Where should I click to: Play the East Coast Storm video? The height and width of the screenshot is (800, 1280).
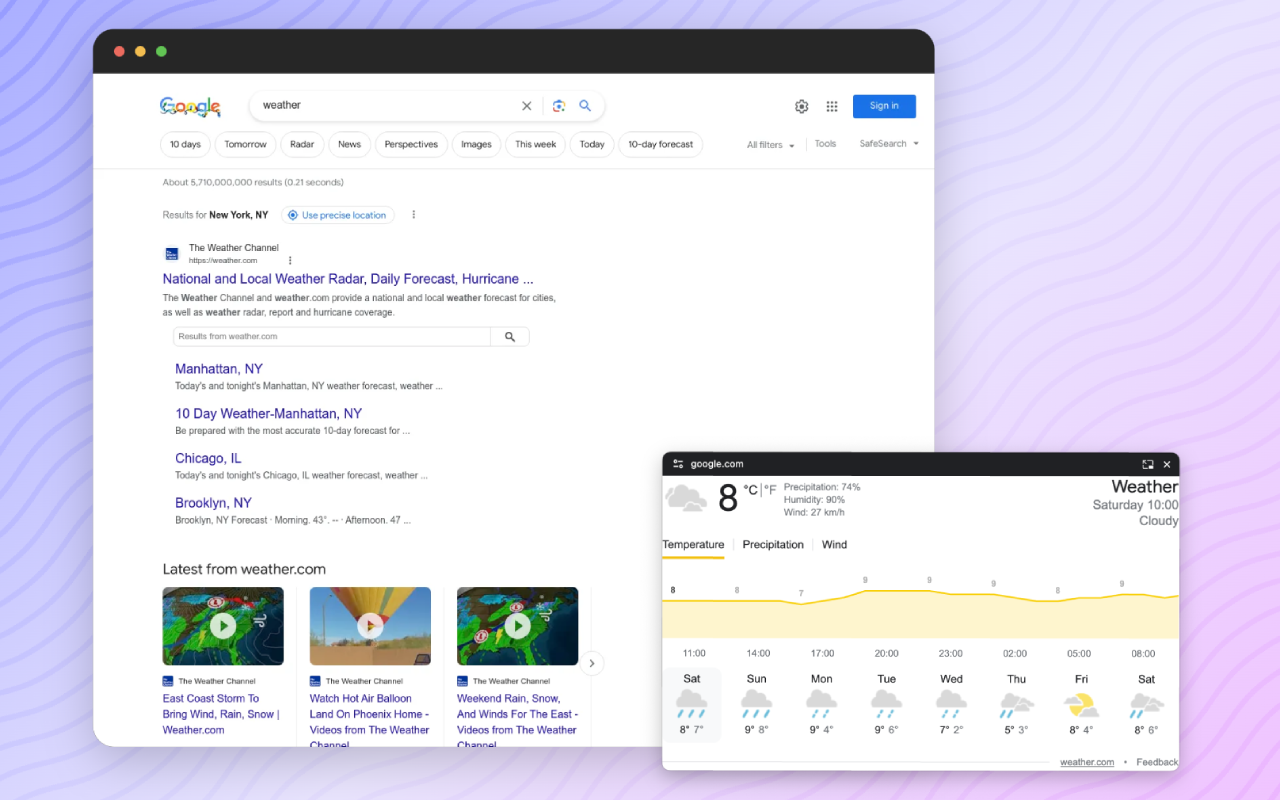[x=223, y=626]
